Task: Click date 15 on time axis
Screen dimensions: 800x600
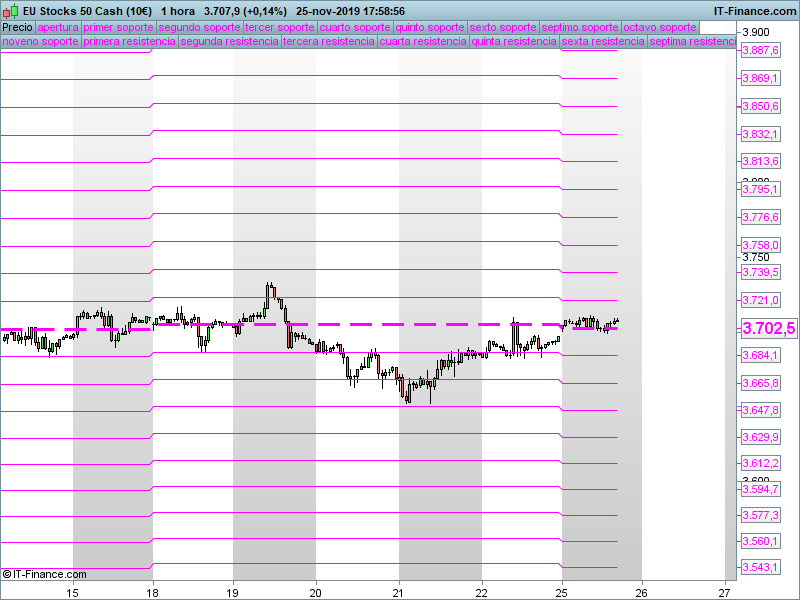Action: tap(73, 593)
